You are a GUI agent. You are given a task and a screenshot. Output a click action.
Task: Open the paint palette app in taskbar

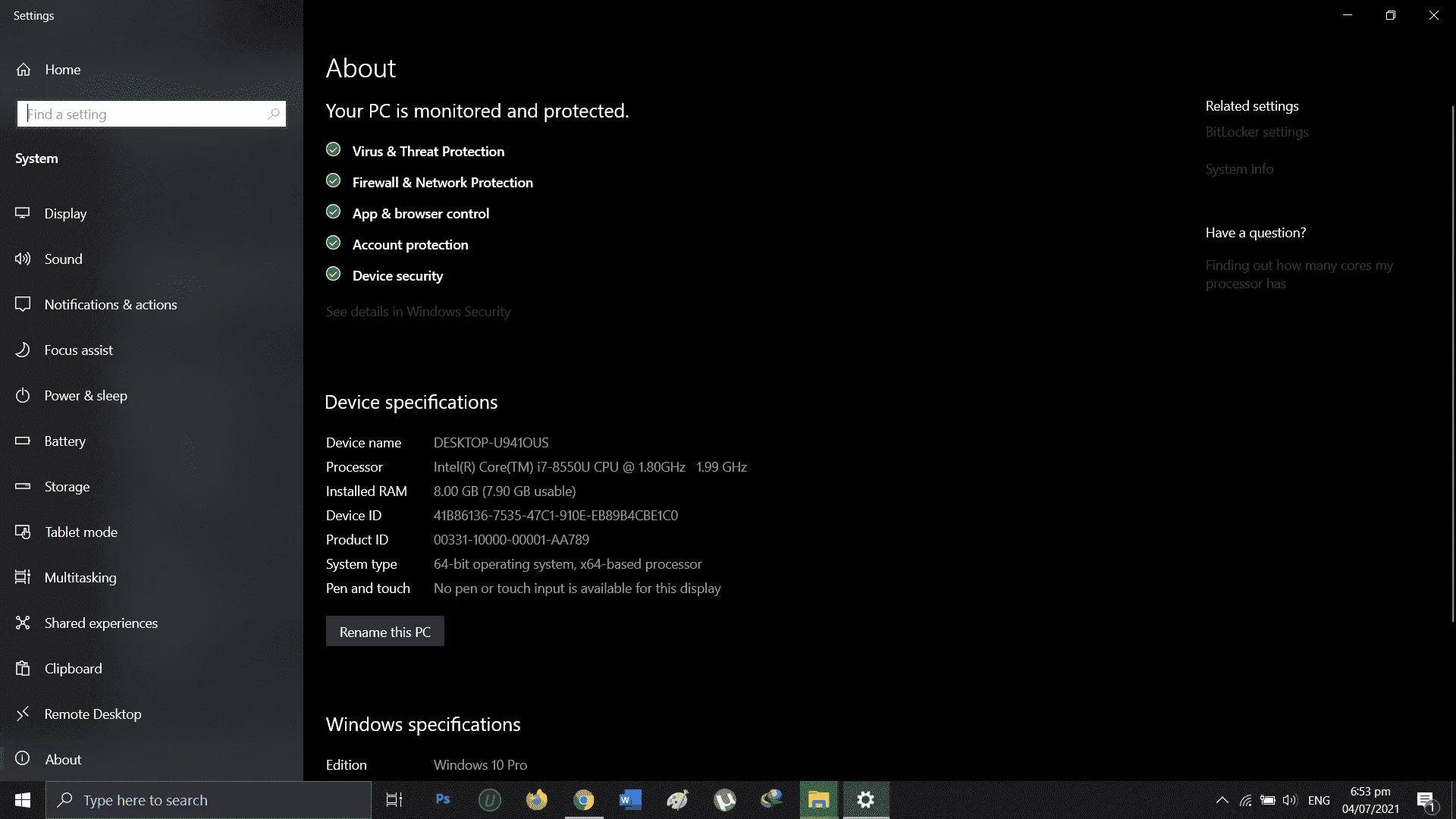click(678, 800)
